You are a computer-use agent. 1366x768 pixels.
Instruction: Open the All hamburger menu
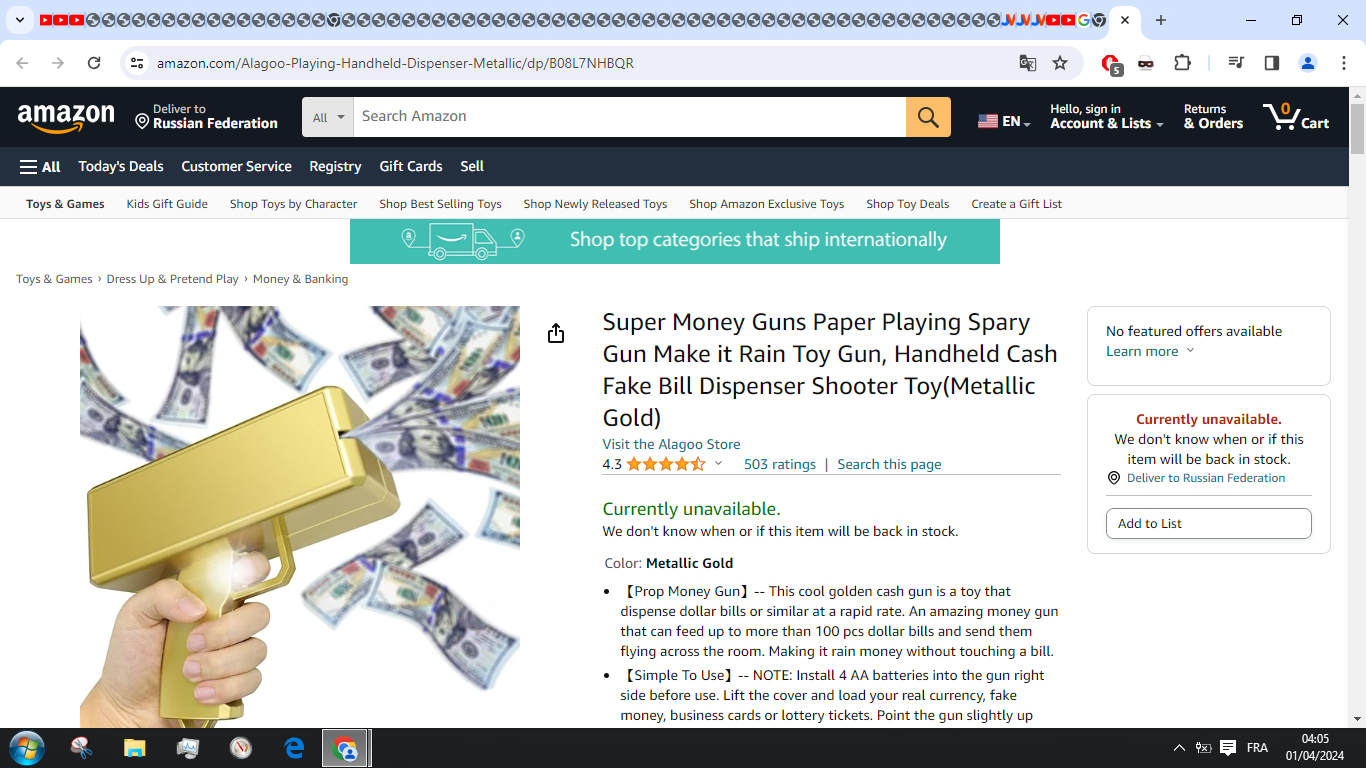(40, 167)
